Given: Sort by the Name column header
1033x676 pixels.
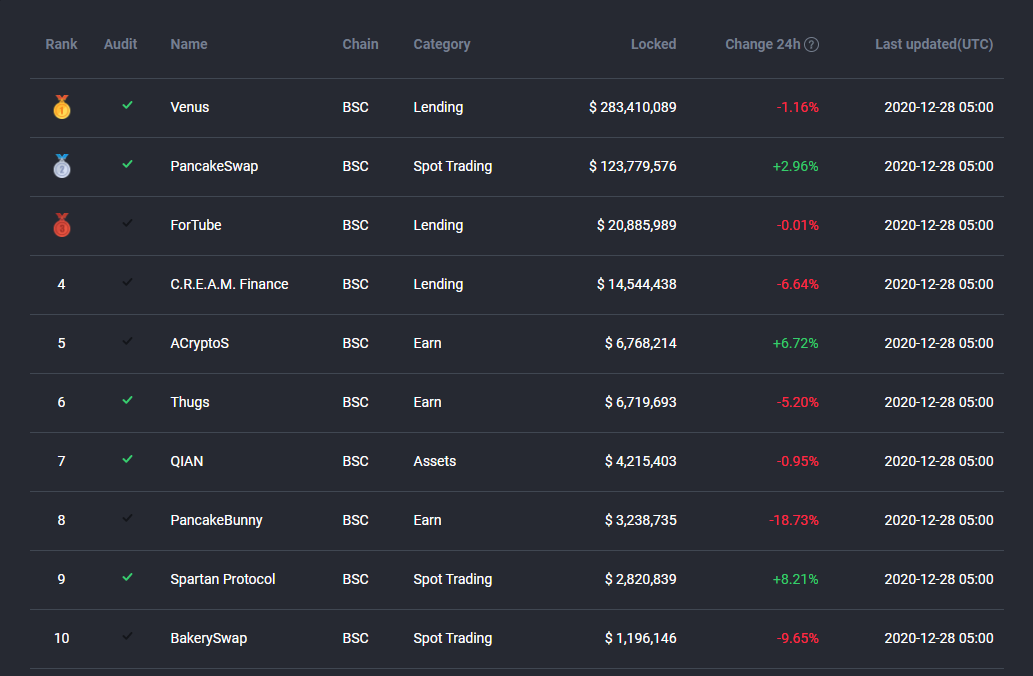Looking at the screenshot, I should point(189,44).
